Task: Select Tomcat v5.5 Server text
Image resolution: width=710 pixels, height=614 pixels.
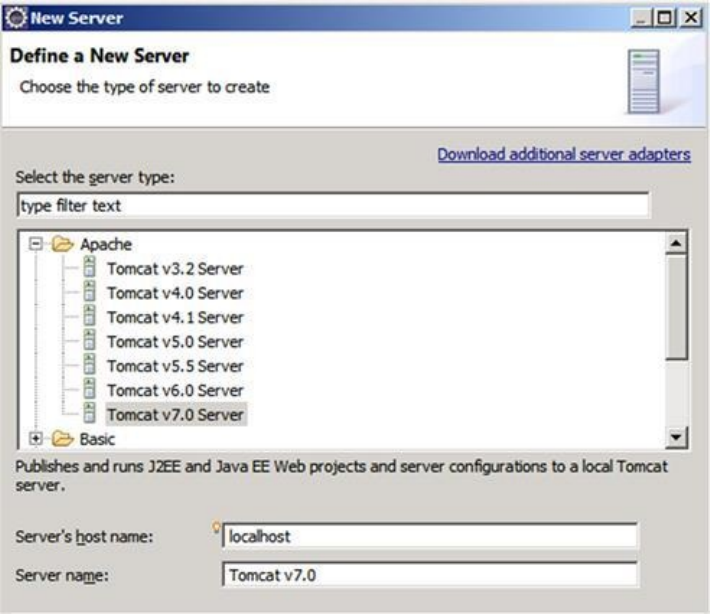Action: click(175, 366)
